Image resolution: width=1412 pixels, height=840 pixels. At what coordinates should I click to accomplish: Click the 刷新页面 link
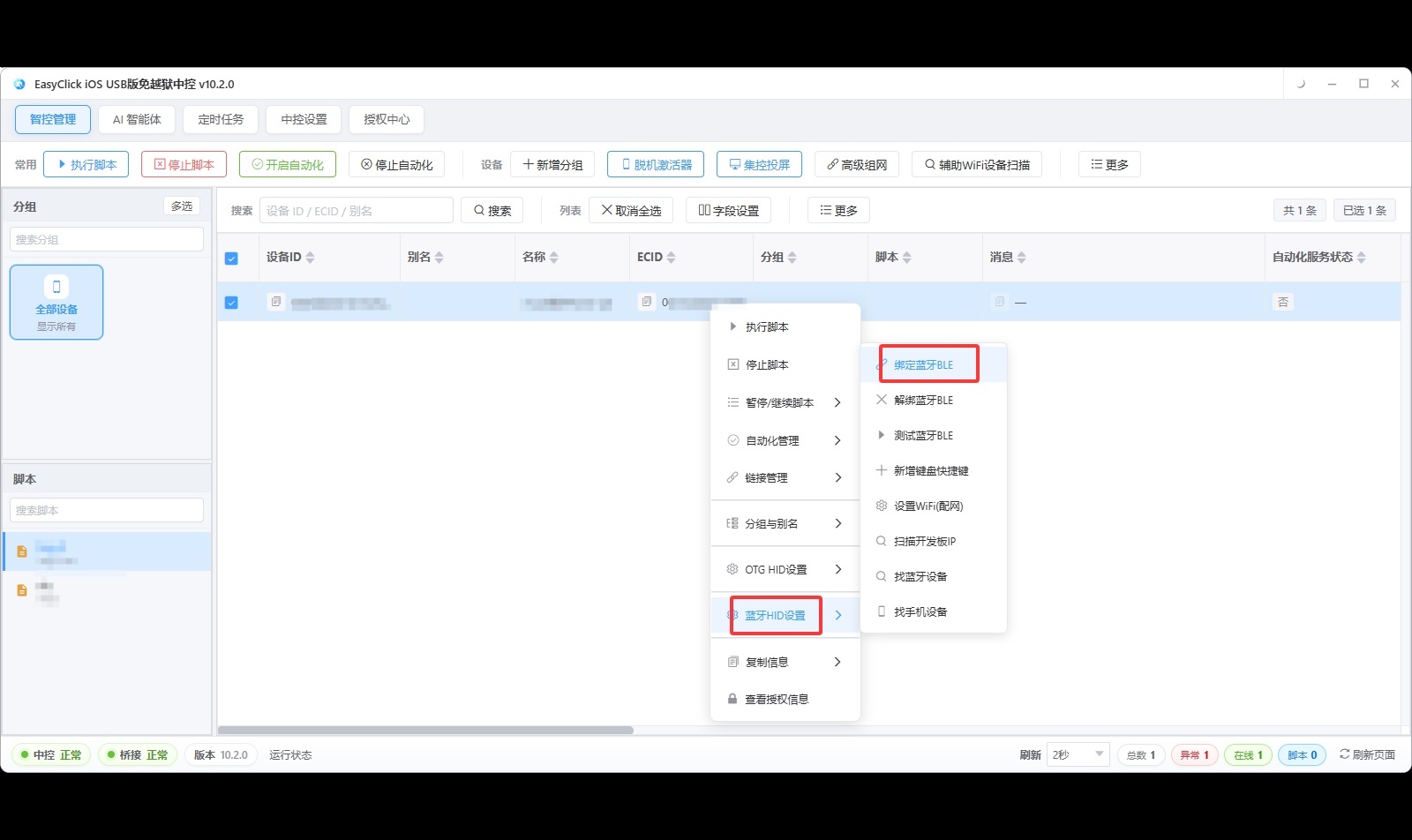click(x=1367, y=754)
